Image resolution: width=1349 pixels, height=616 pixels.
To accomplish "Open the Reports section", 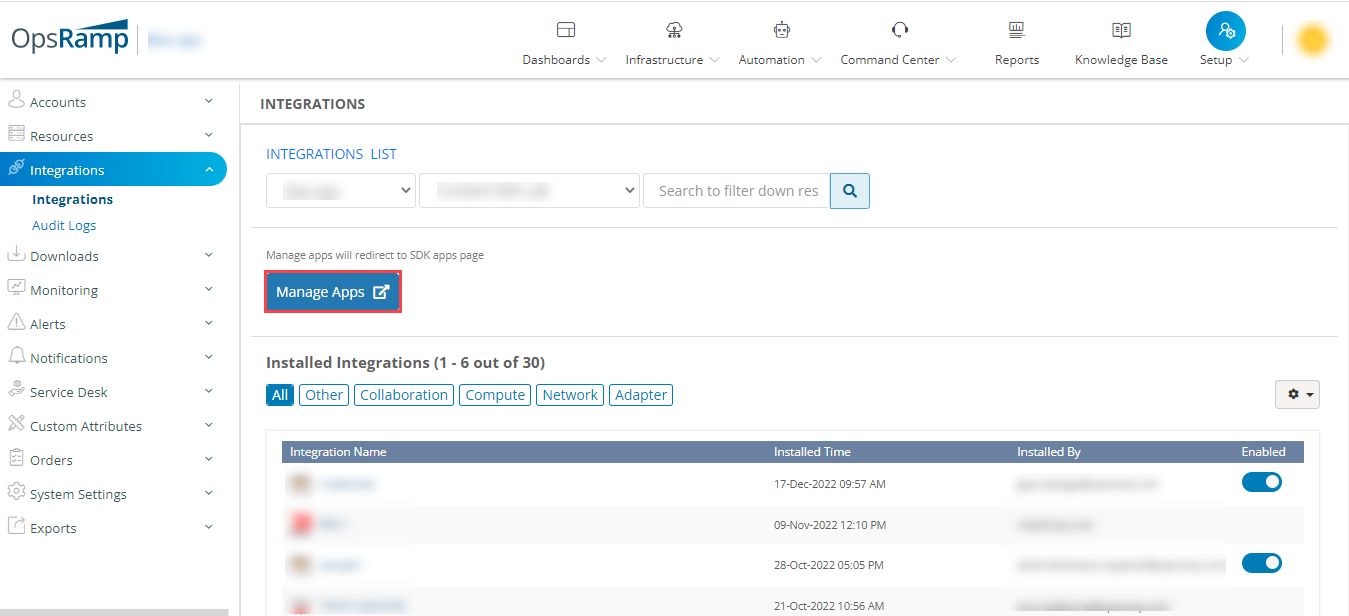I will pos(1016,40).
